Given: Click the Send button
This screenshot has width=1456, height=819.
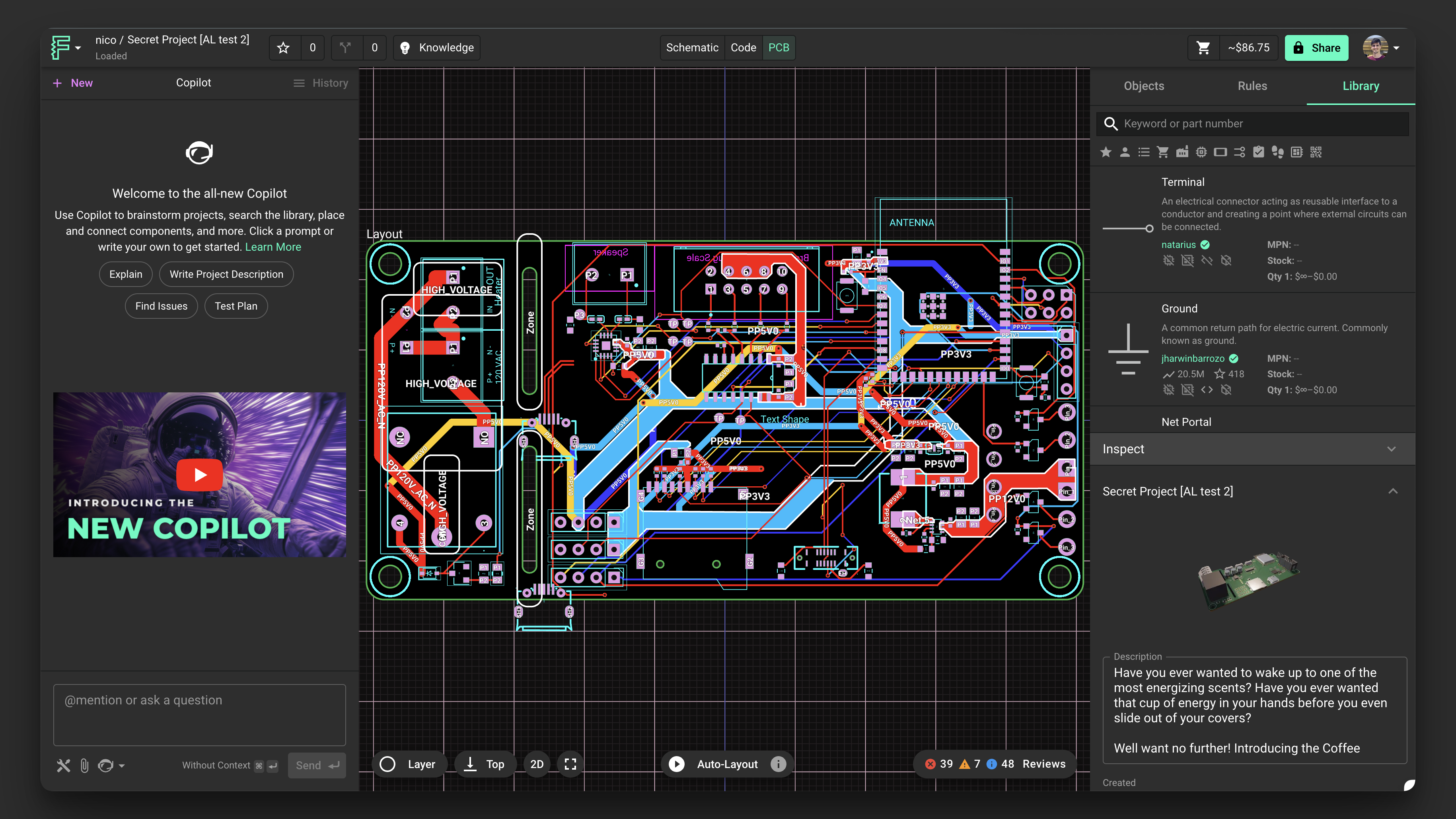Looking at the screenshot, I should tap(317, 765).
